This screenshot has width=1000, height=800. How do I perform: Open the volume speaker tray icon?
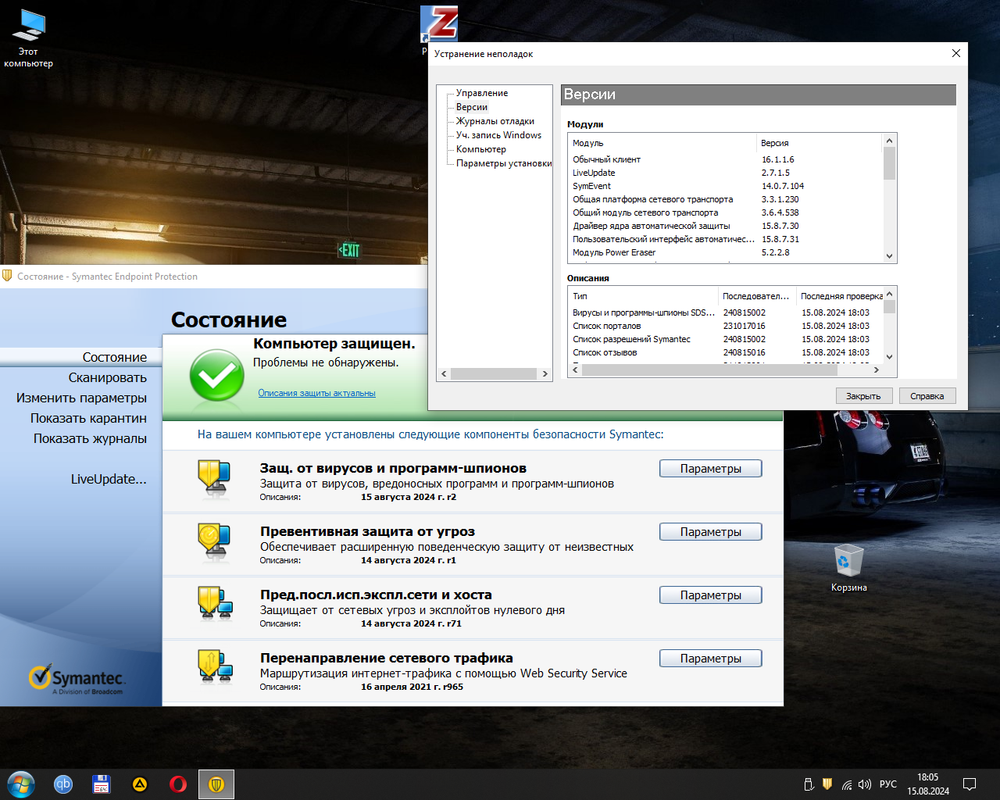click(865, 785)
